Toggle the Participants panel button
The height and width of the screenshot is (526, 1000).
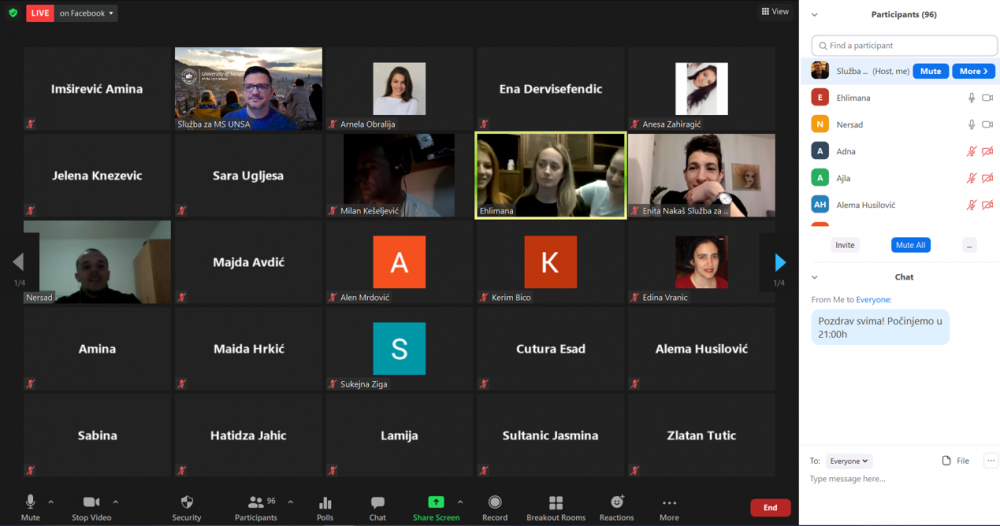pyautogui.click(x=256, y=502)
